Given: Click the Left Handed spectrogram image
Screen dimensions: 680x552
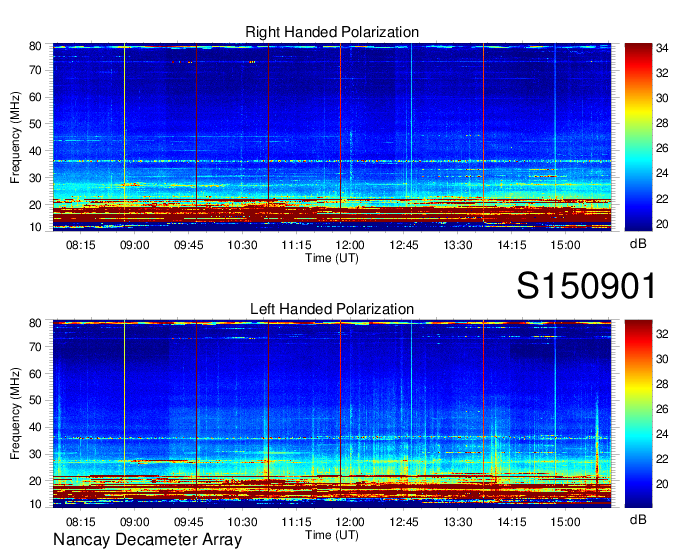Looking at the screenshot, I should (332, 414).
